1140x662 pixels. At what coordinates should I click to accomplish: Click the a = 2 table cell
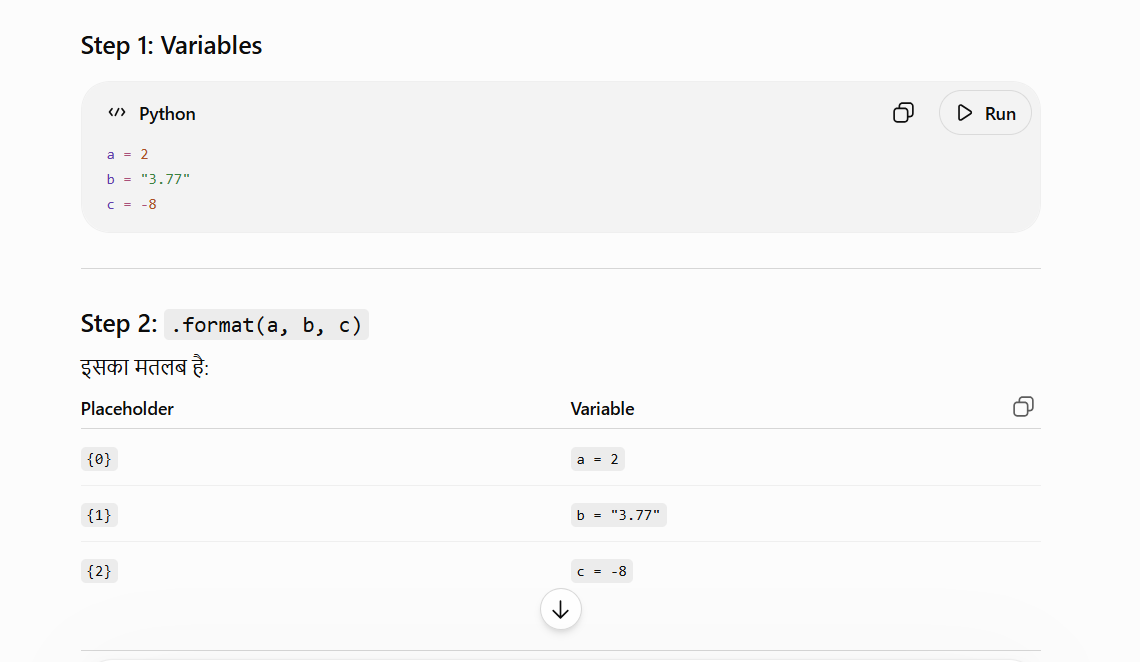click(598, 459)
